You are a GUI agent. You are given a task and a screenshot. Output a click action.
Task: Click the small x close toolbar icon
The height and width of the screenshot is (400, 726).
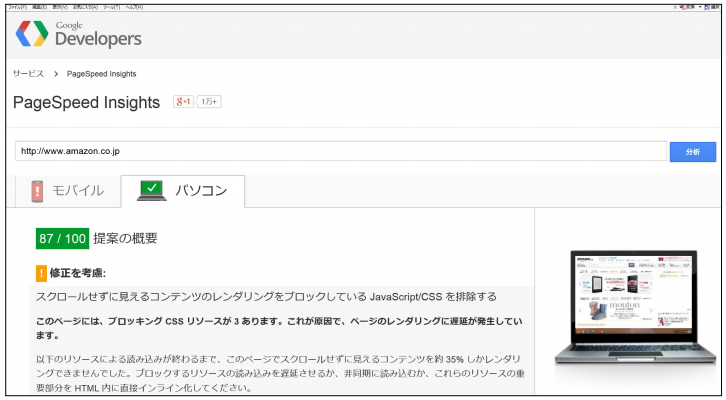pyautogui.click(x=675, y=7)
